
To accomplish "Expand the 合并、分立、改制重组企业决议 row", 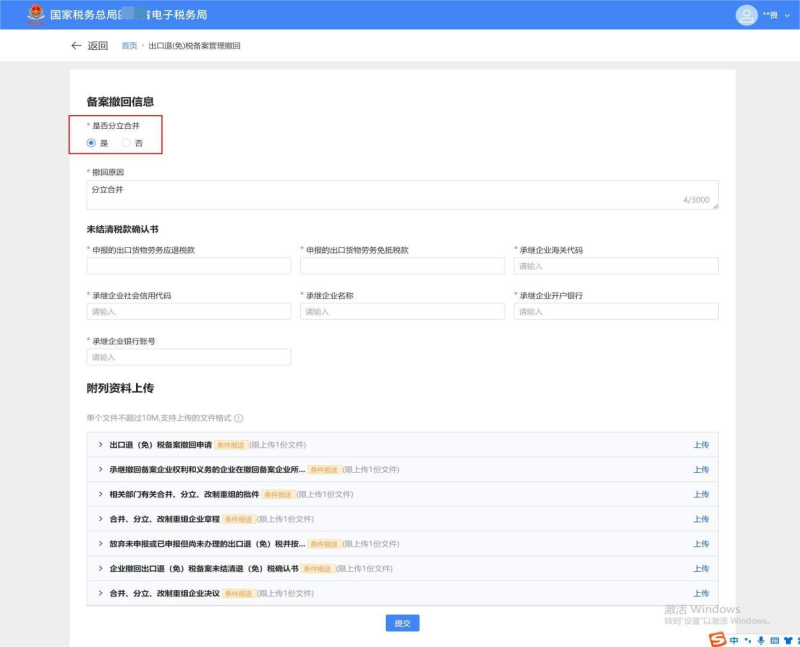I will (x=100, y=593).
